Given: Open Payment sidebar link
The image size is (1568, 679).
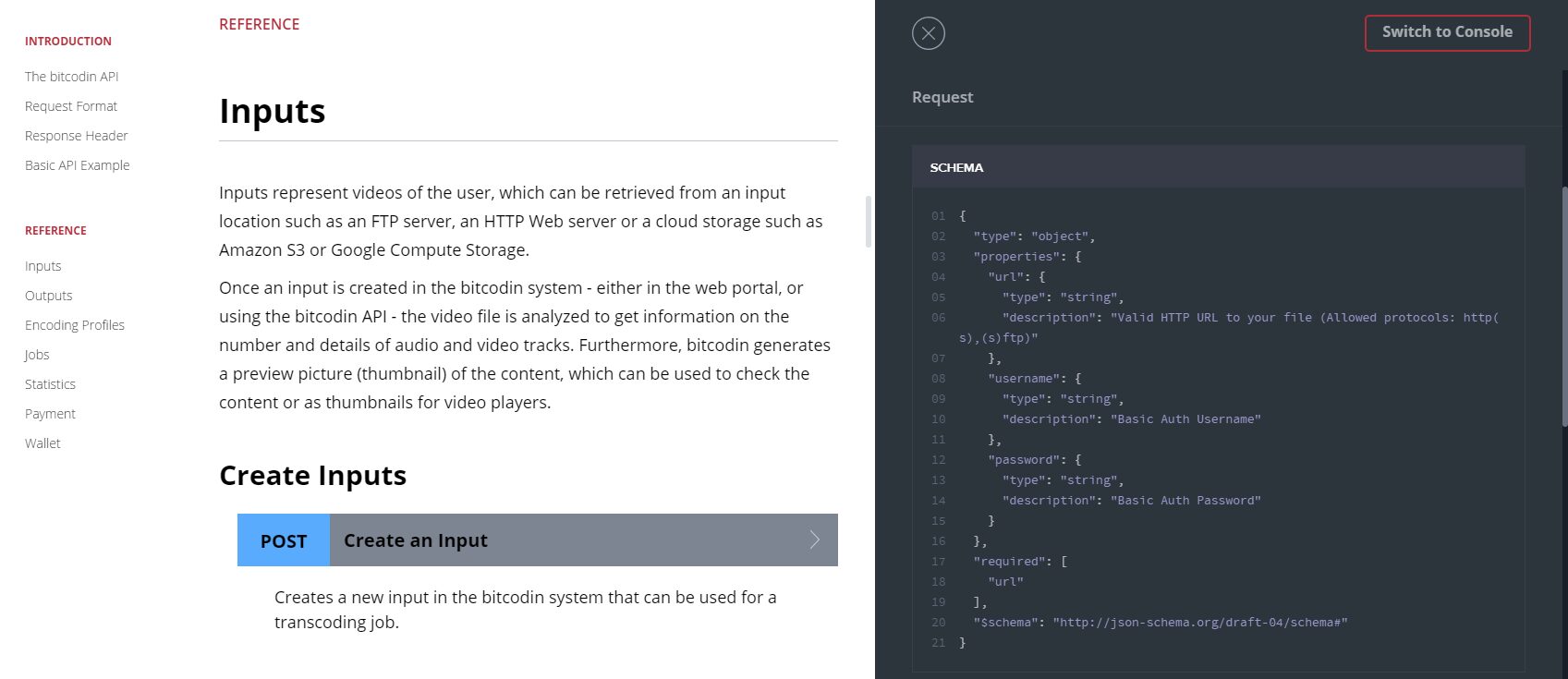Looking at the screenshot, I should pos(51,414).
